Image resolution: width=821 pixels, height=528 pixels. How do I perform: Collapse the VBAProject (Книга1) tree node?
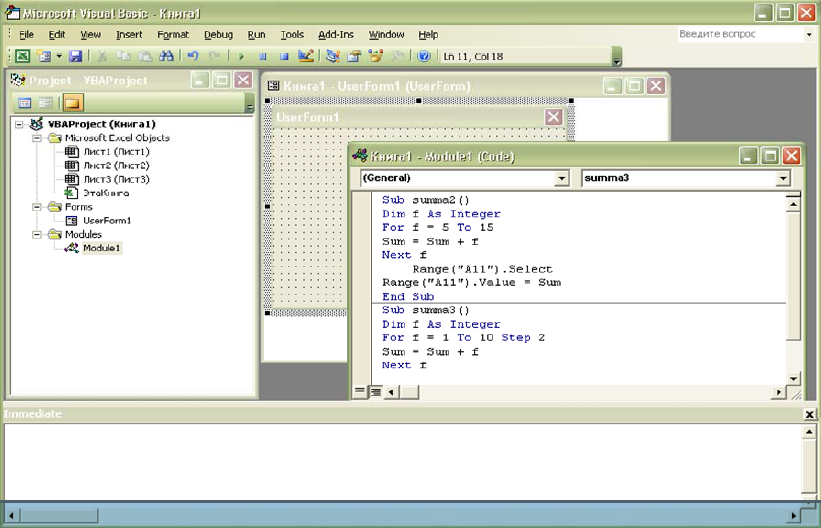pyautogui.click(x=19, y=125)
